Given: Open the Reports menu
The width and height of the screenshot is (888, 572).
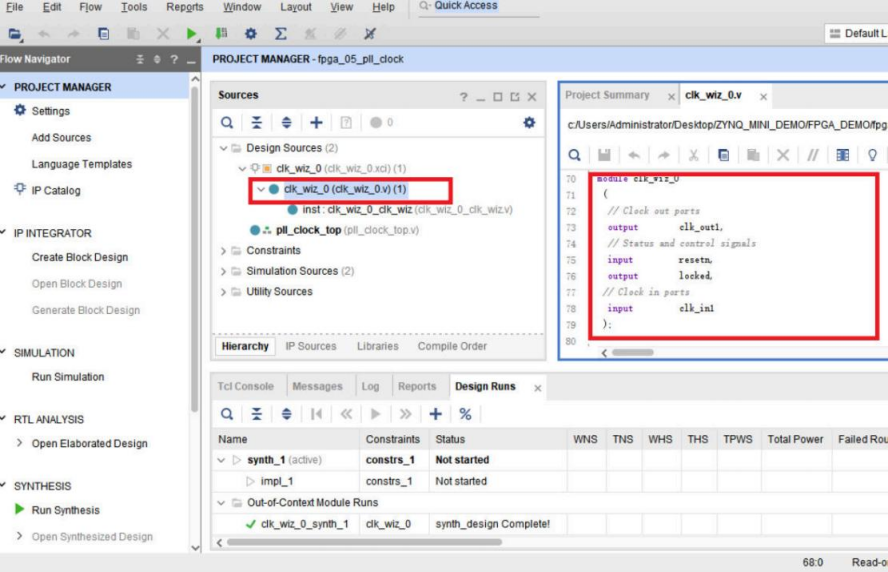Looking at the screenshot, I should pyautogui.click(x=184, y=7).
